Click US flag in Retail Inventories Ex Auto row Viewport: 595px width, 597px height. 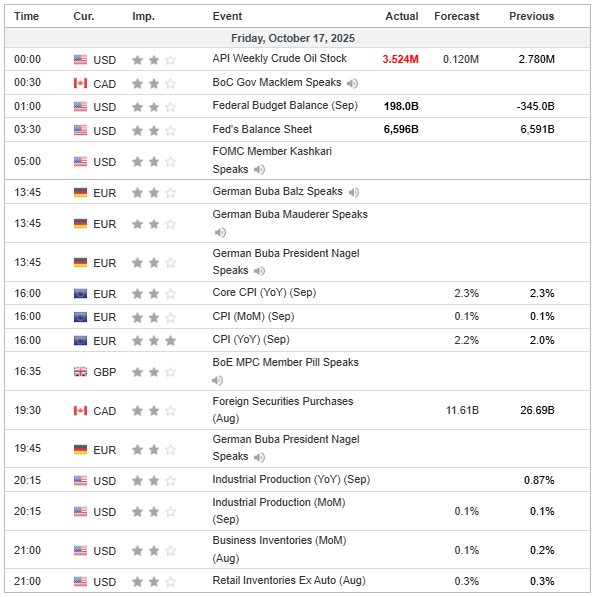tap(80, 581)
